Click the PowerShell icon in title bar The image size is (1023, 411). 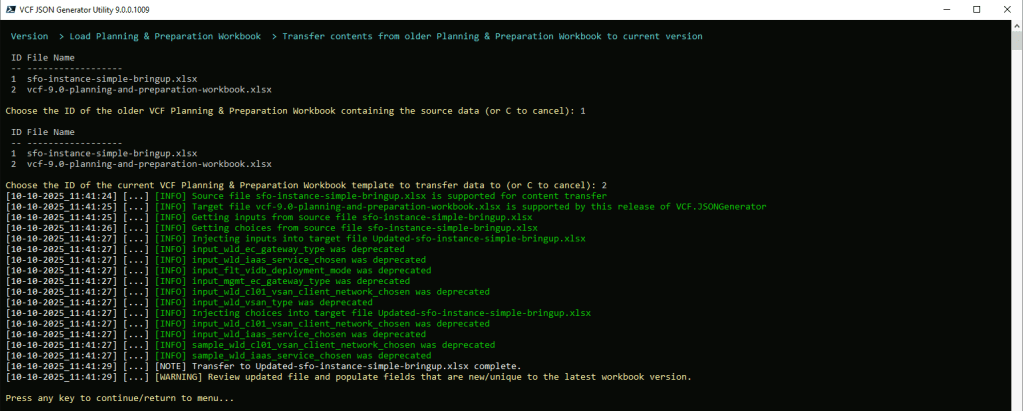pyautogui.click(x=12, y=9)
